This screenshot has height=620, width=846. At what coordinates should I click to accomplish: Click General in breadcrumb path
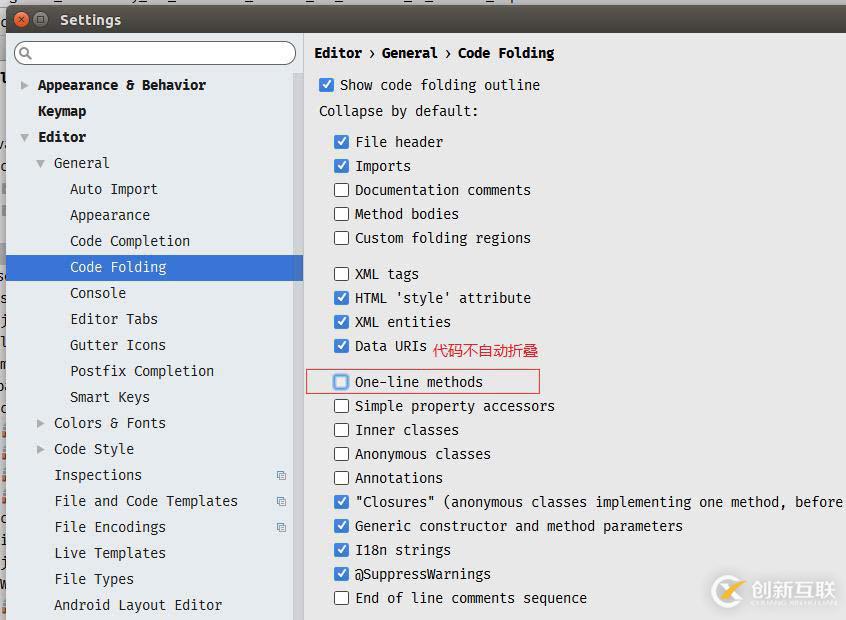click(410, 53)
